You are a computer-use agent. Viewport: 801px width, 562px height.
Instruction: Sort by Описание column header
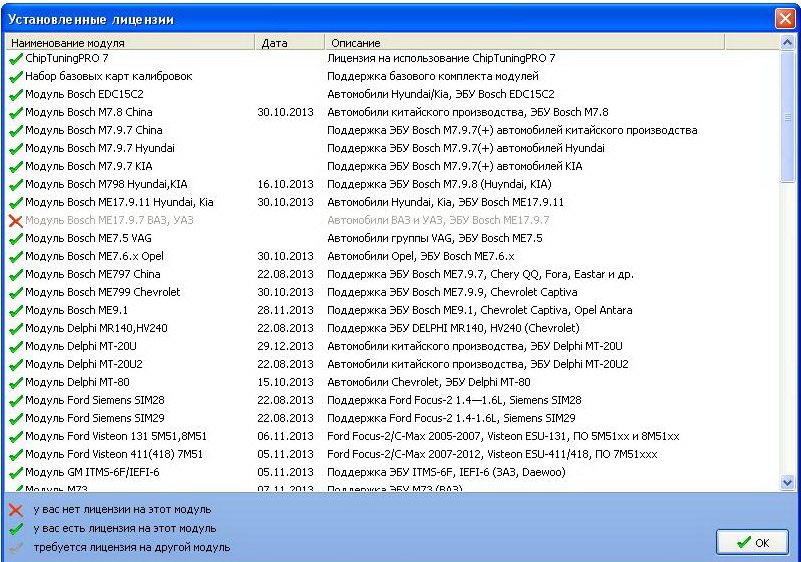click(x=525, y=43)
